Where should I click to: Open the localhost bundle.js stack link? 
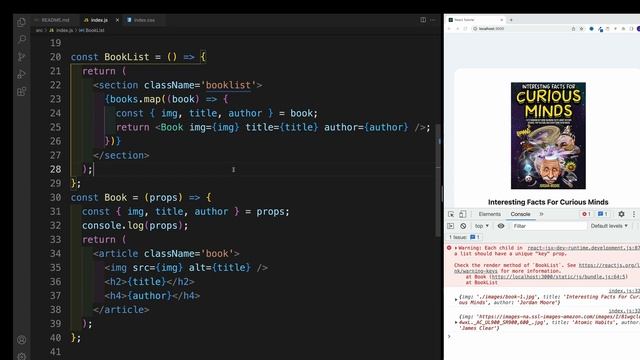tap(558, 277)
